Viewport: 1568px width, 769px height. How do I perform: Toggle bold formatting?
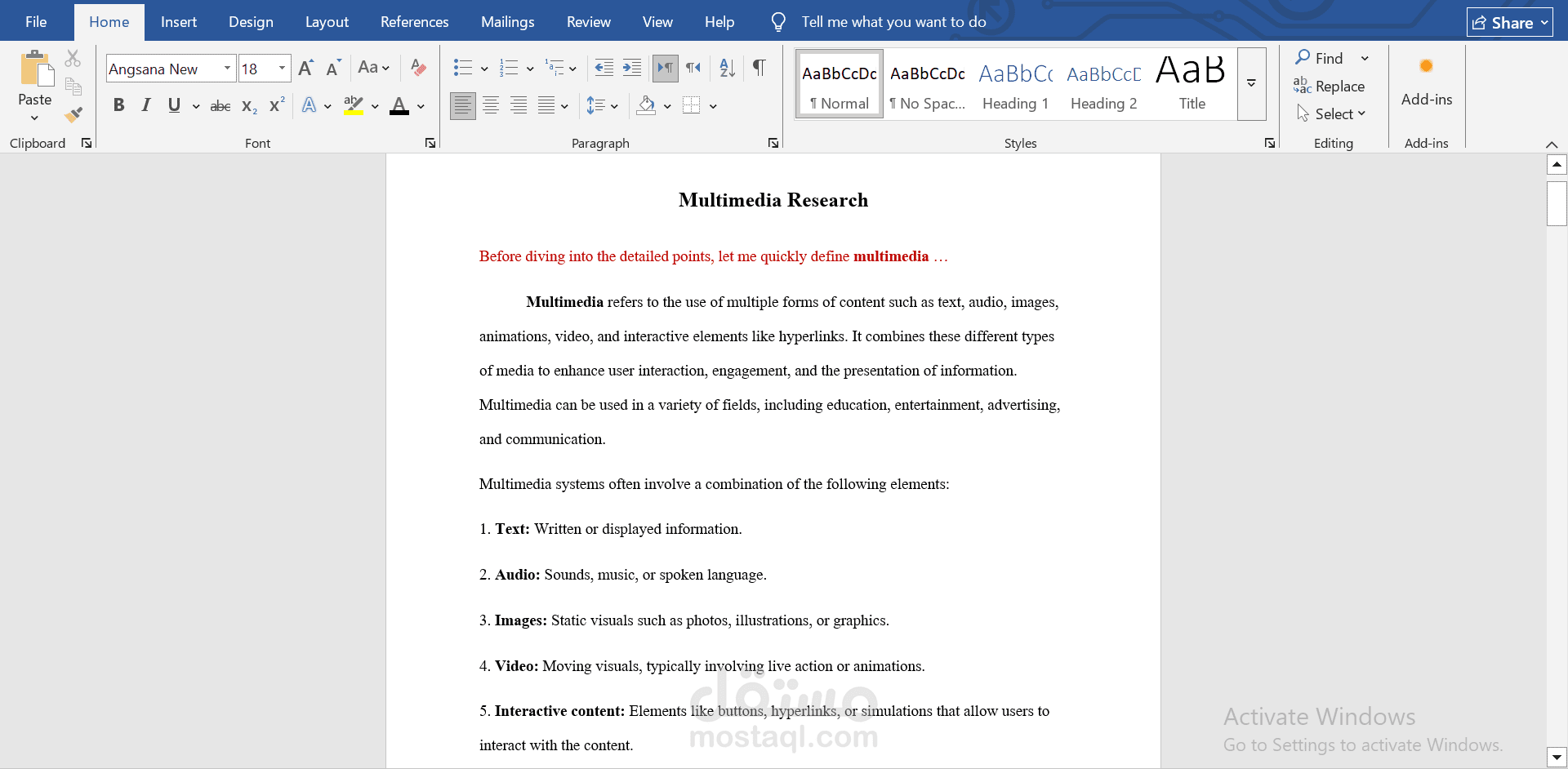pyautogui.click(x=118, y=105)
